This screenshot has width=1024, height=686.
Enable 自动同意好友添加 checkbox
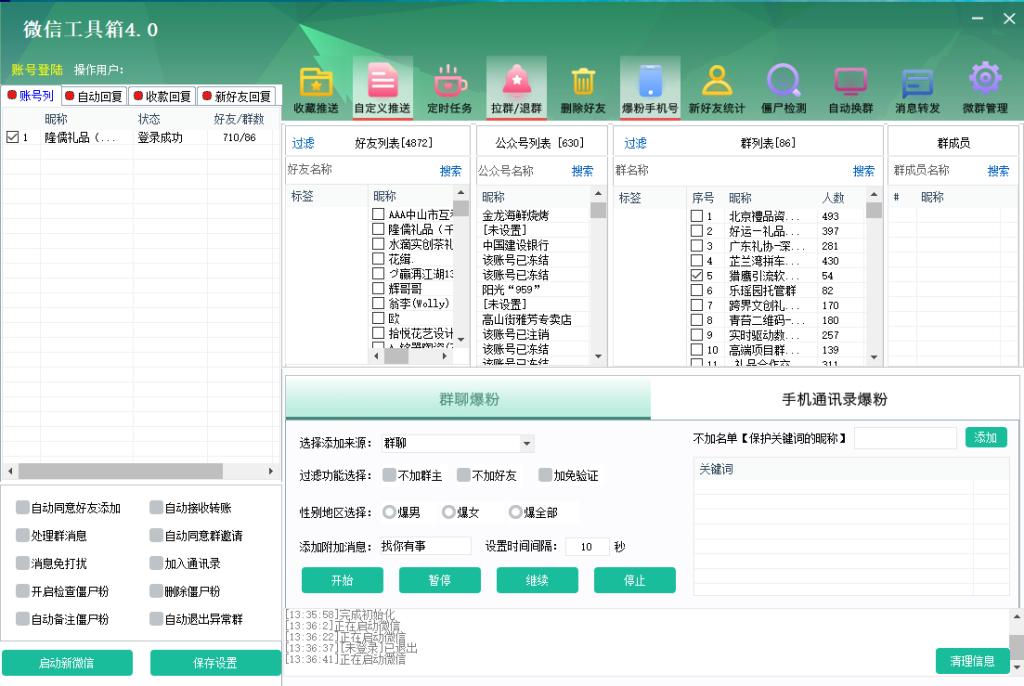(x=23, y=508)
